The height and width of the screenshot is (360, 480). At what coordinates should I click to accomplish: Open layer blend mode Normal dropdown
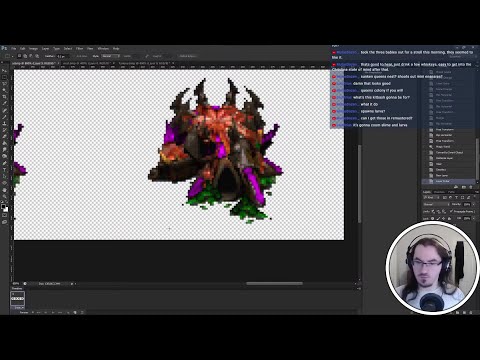[x=436, y=204]
